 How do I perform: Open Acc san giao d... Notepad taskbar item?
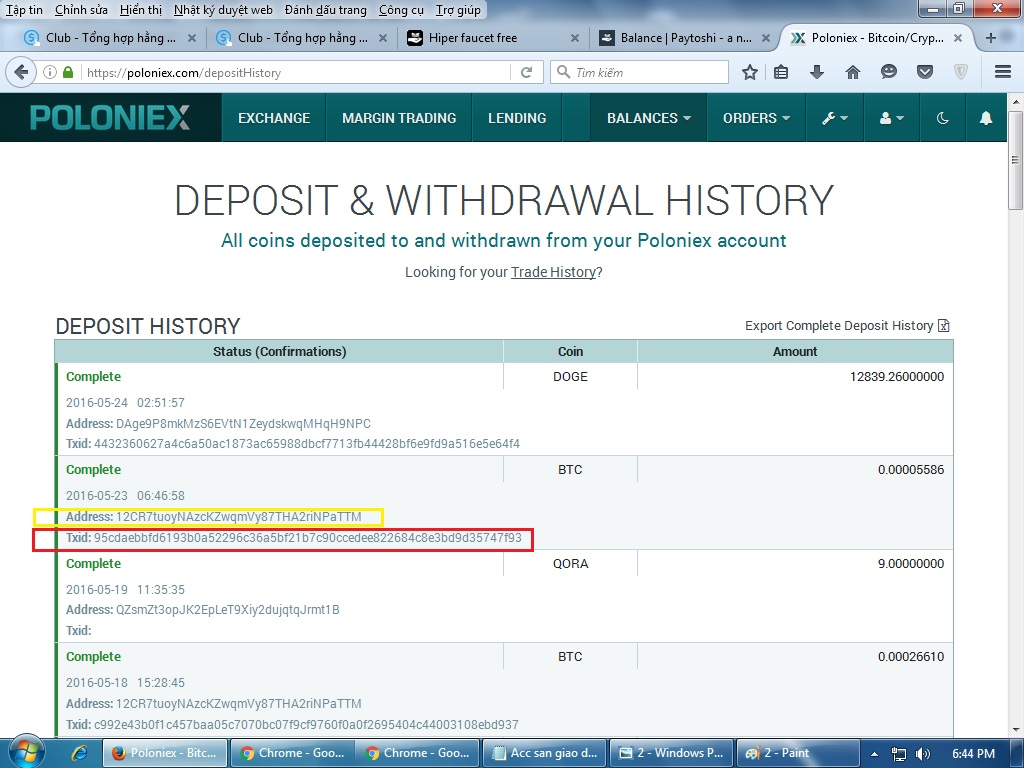click(545, 753)
